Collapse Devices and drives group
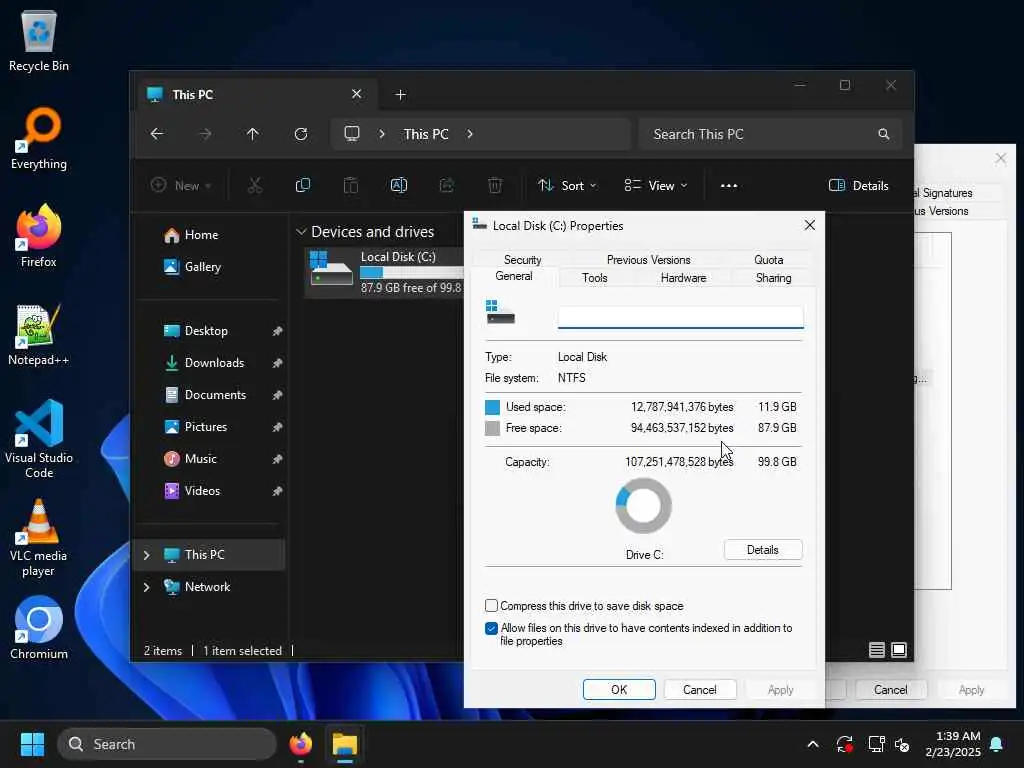 pyautogui.click(x=301, y=232)
